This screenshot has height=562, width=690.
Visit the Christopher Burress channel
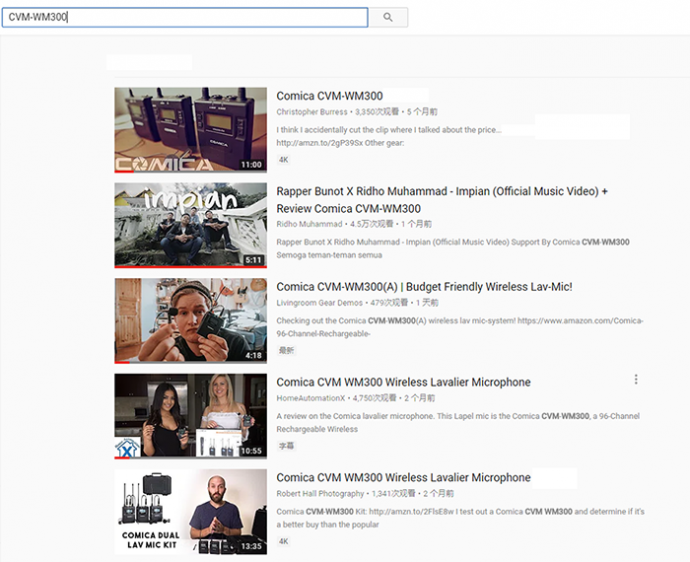(x=312, y=112)
